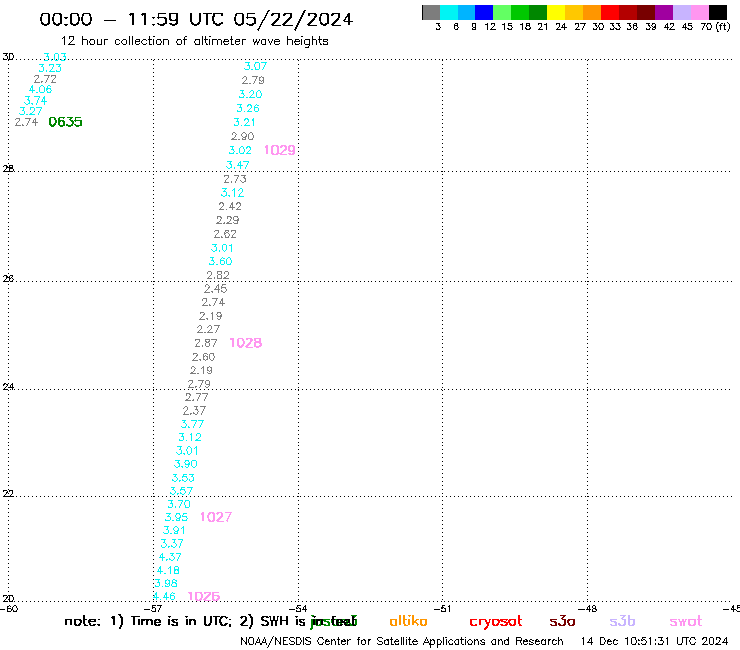Click the wave height value 4.37

tap(170, 557)
